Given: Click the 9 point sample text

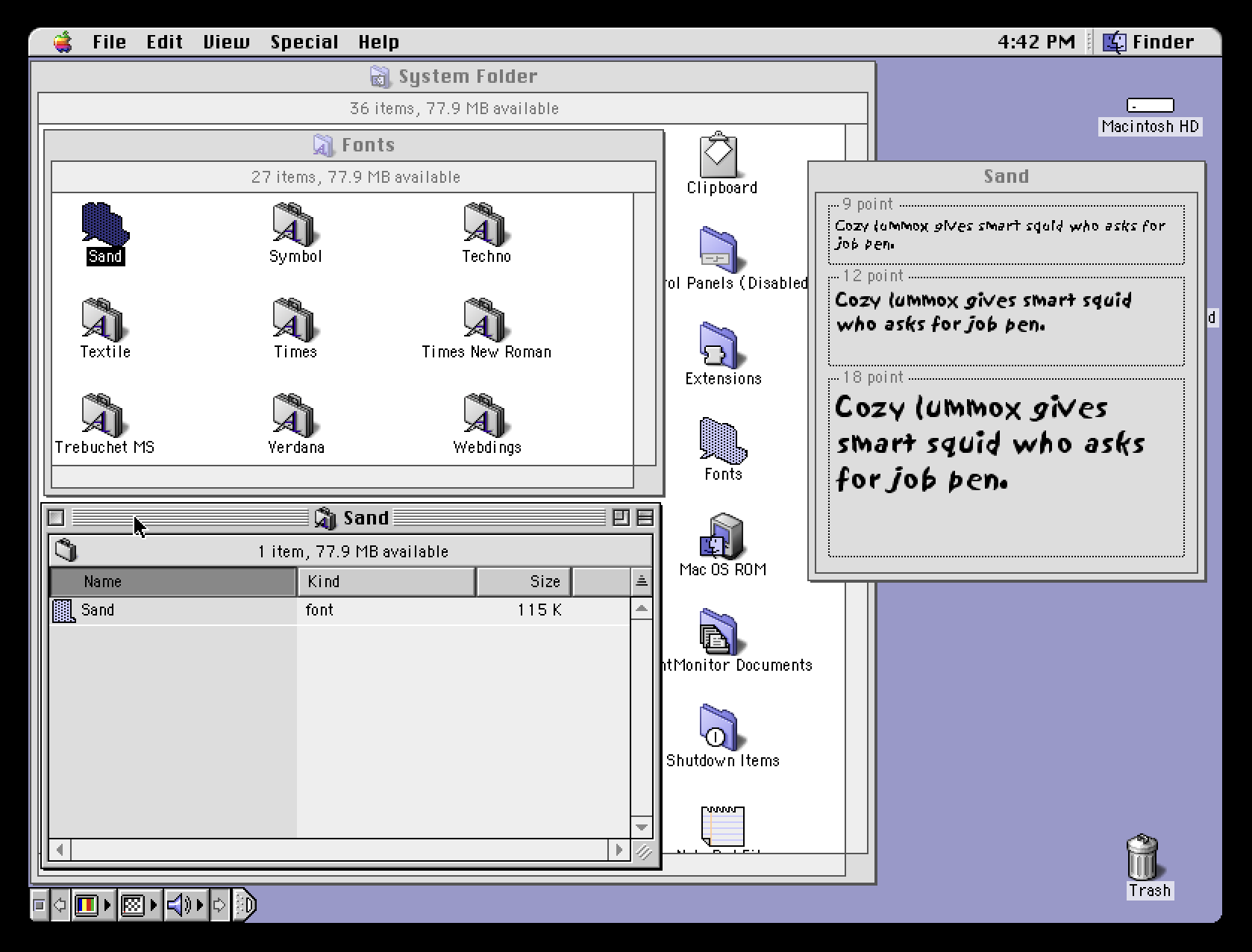Looking at the screenshot, I should tap(1000, 234).
